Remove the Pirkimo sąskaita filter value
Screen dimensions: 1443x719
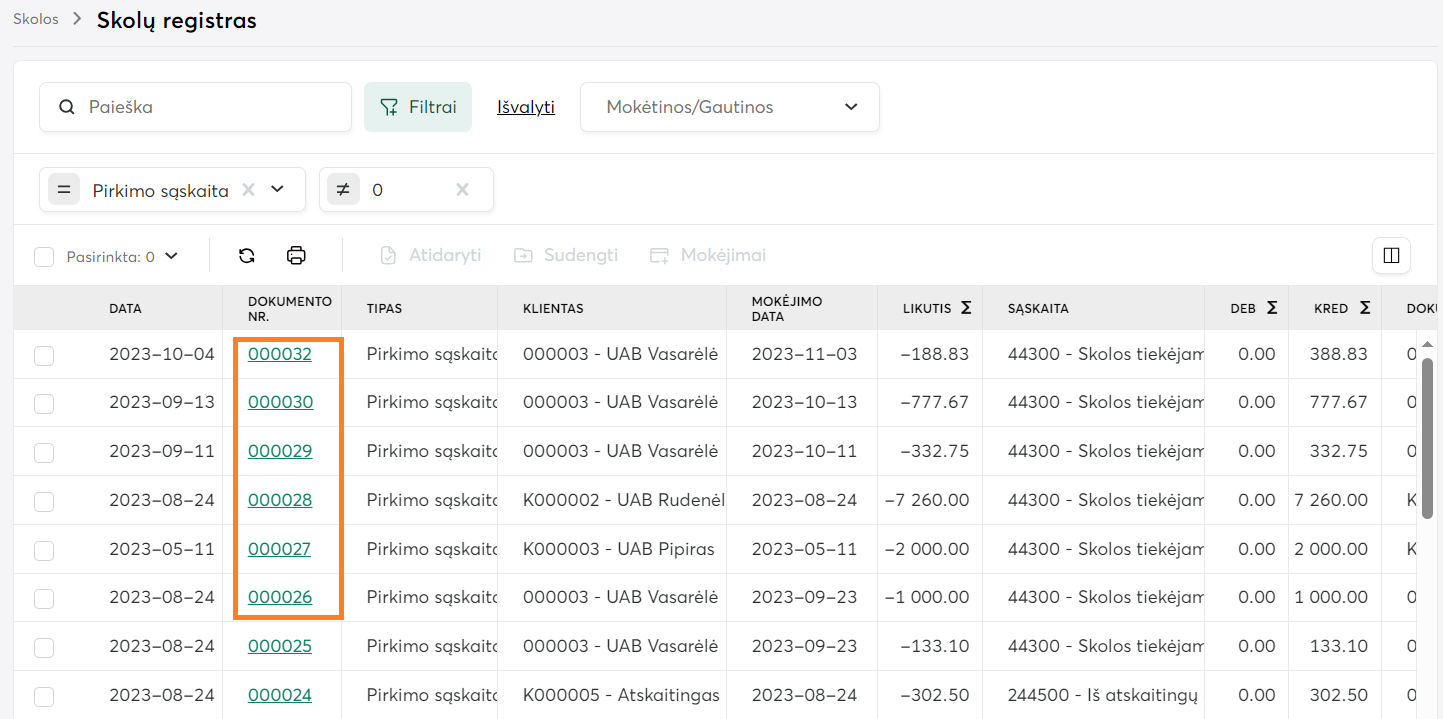point(249,190)
